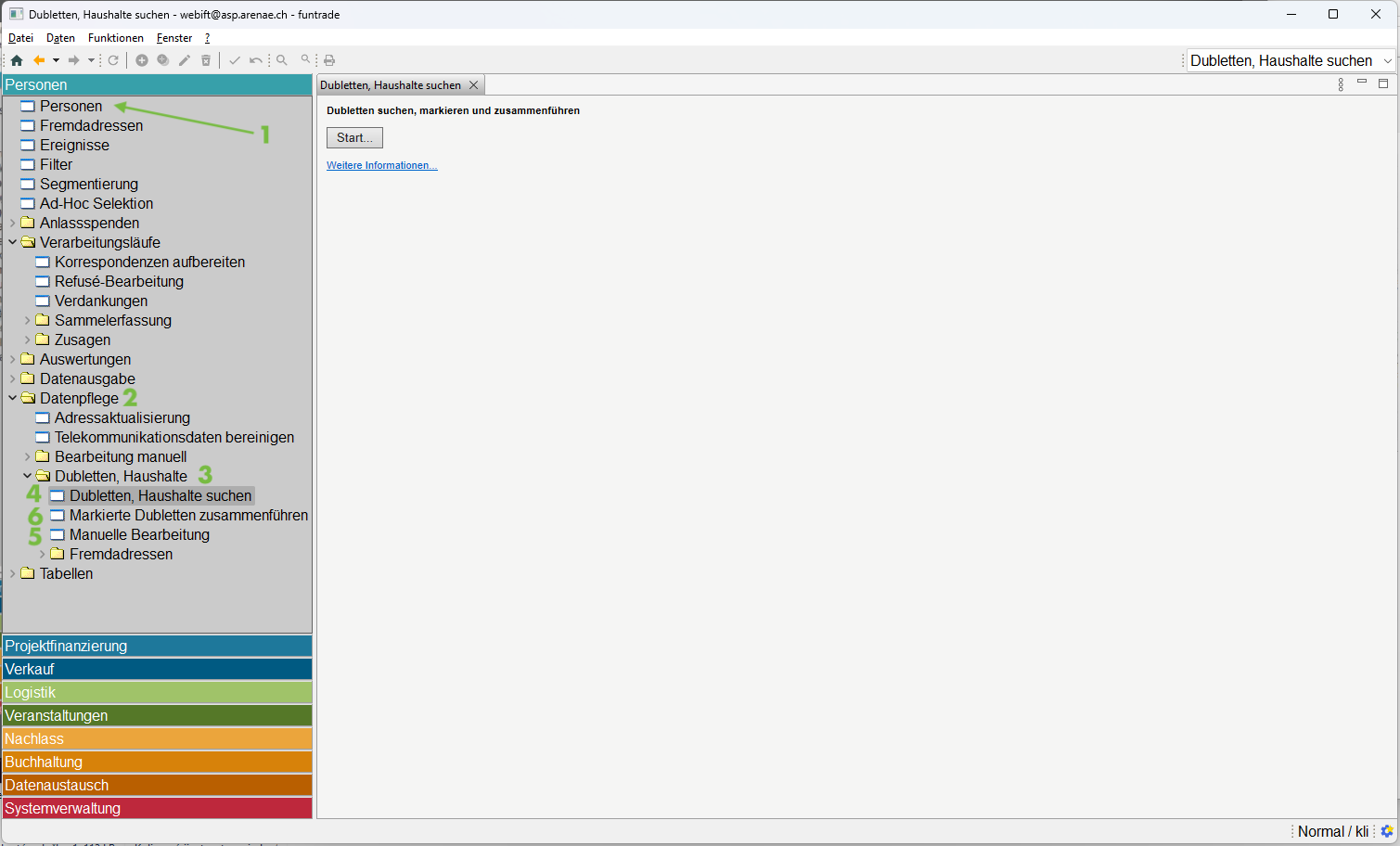Click the pencil edit icon
Screen dimensions: 1400x846
185,60
